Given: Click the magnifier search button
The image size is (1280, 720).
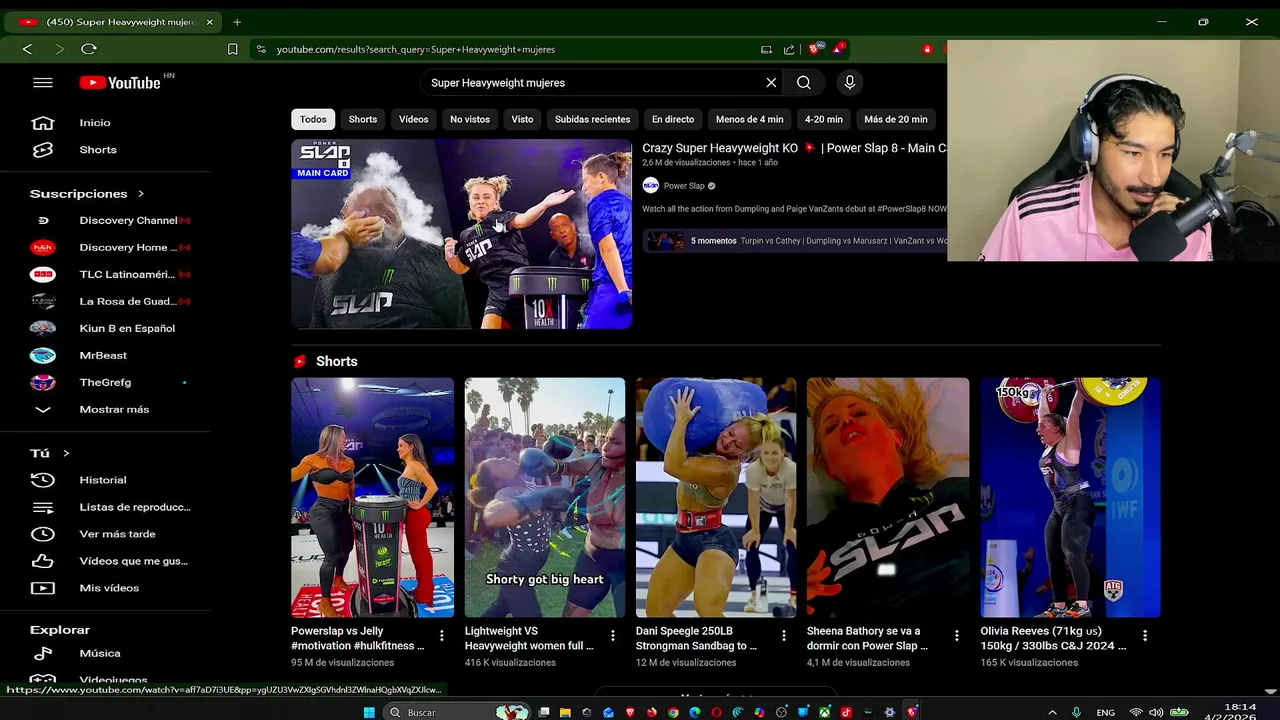Looking at the screenshot, I should [x=804, y=83].
